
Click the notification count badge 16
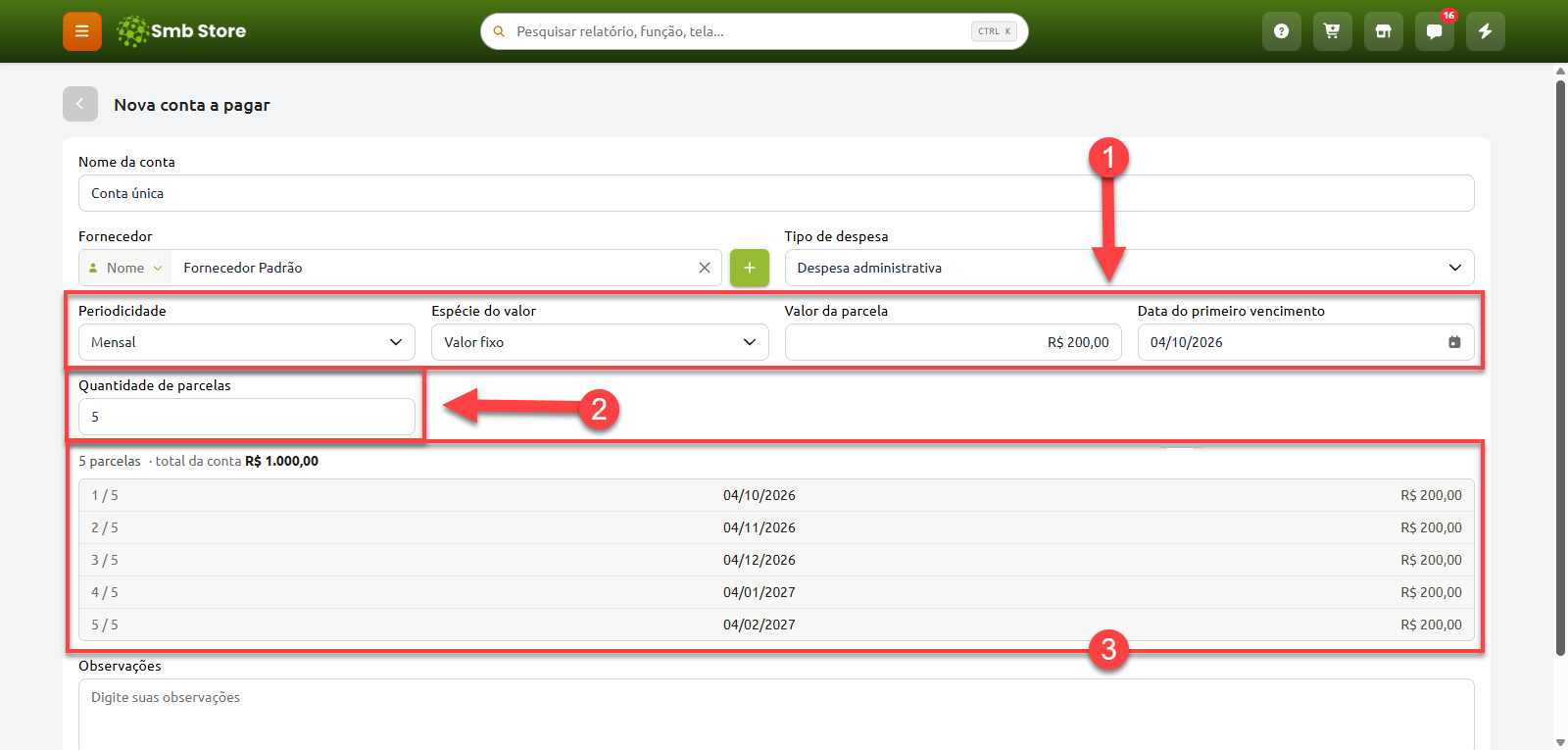pos(1448,15)
